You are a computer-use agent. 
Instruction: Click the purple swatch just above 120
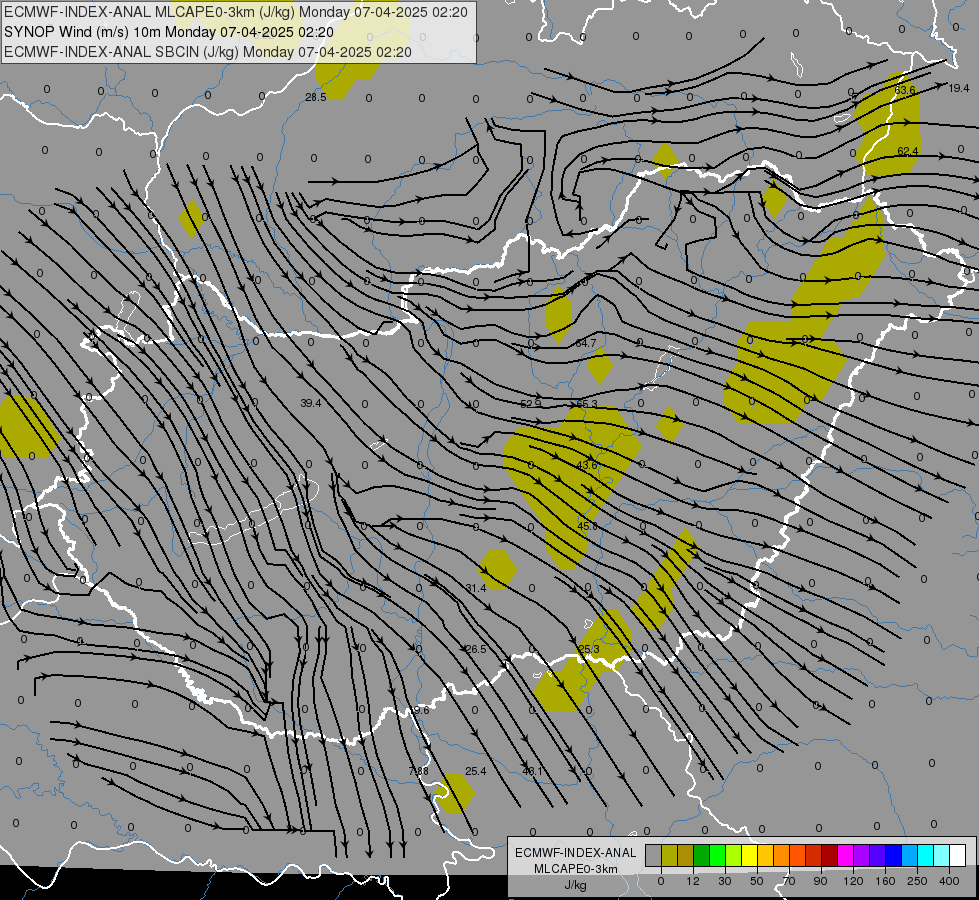pyautogui.click(x=862, y=856)
